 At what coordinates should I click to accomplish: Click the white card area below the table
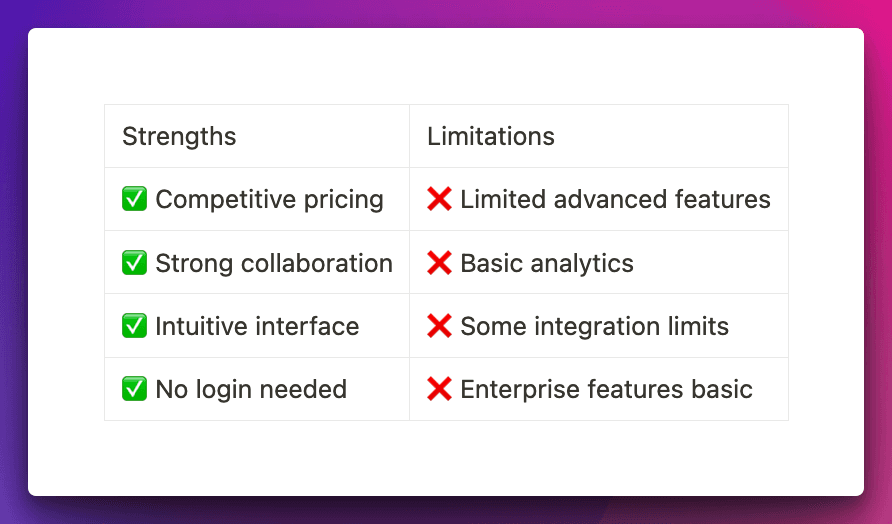(x=446, y=458)
